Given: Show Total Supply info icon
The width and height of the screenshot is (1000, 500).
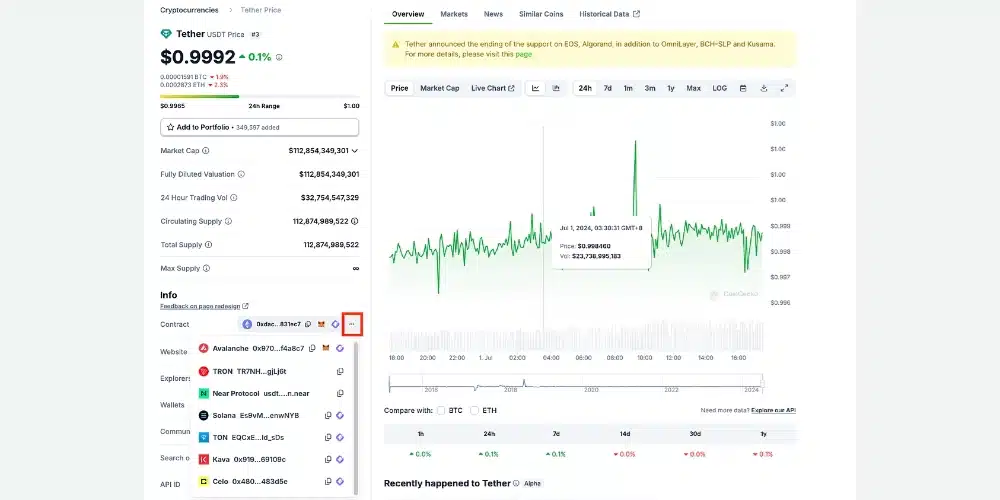Looking at the screenshot, I should point(209,245).
